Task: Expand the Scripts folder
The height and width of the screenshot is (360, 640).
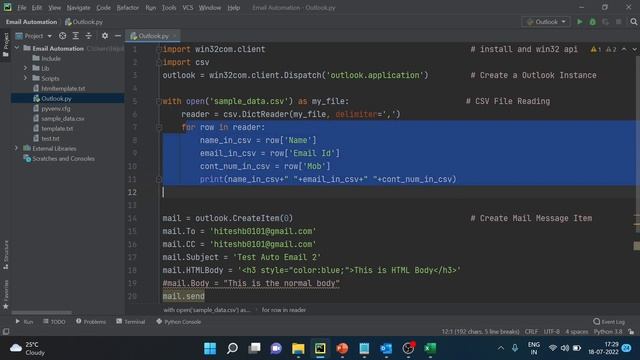Action: [x=25, y=78]
